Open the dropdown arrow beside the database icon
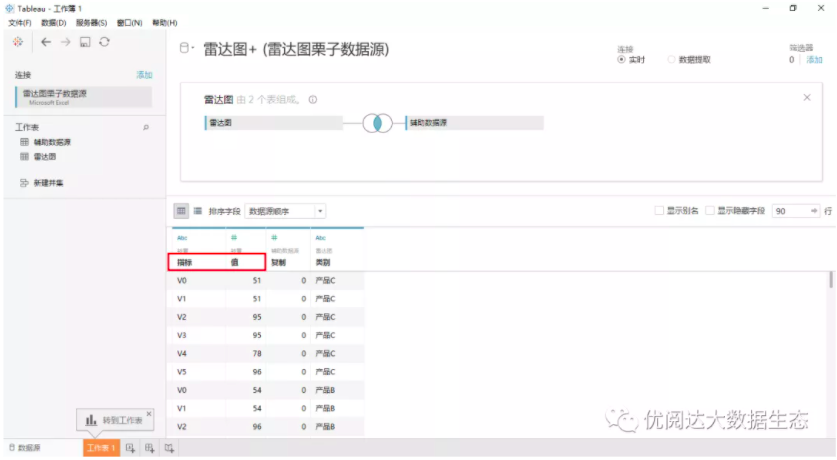Screen dimensions: 837x460 coord(193,47)
